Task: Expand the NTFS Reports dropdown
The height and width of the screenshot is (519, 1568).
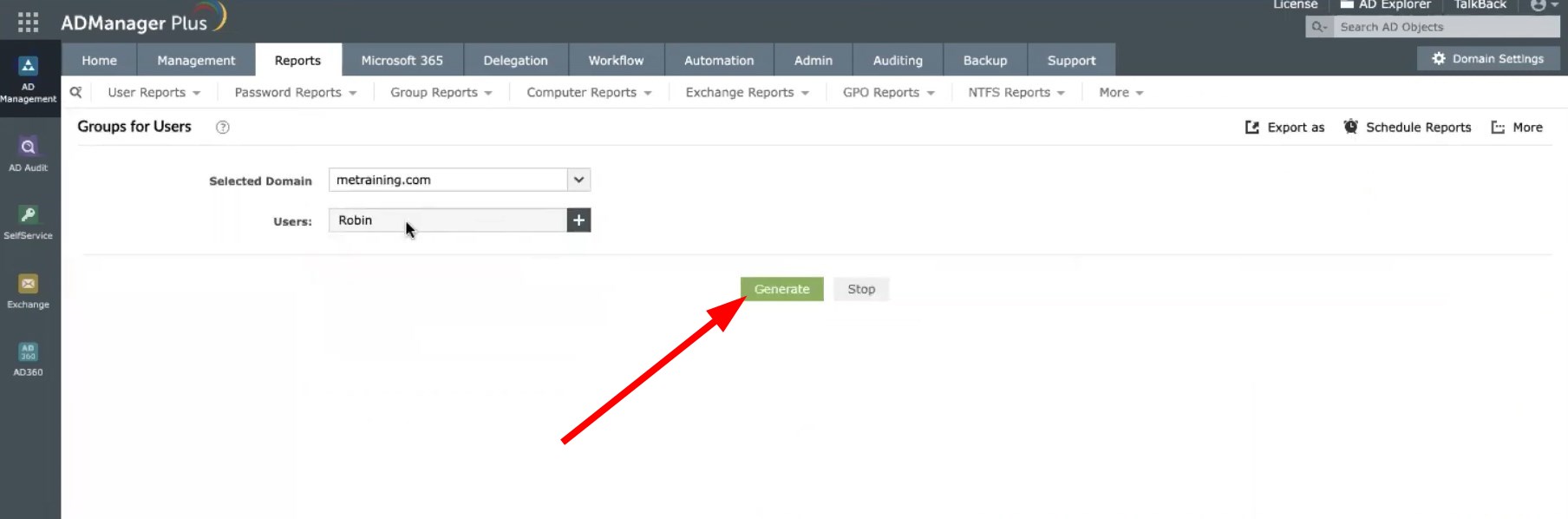Action: pos(1016,92)
